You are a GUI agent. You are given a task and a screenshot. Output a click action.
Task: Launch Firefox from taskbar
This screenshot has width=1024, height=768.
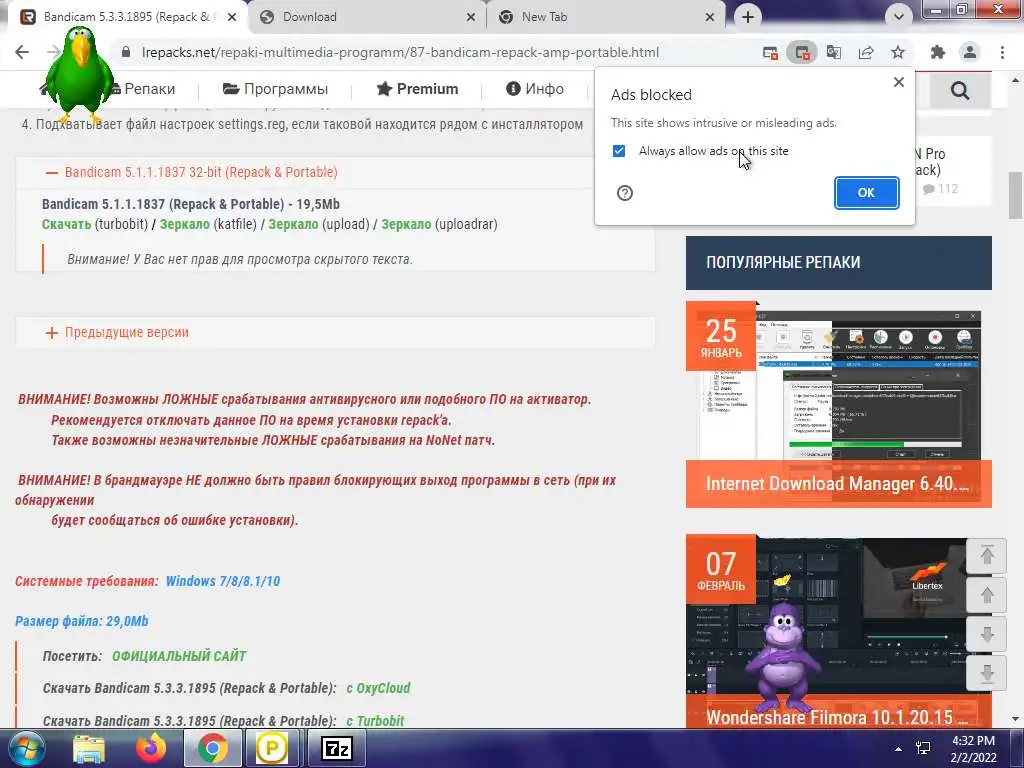coord(151,748)
